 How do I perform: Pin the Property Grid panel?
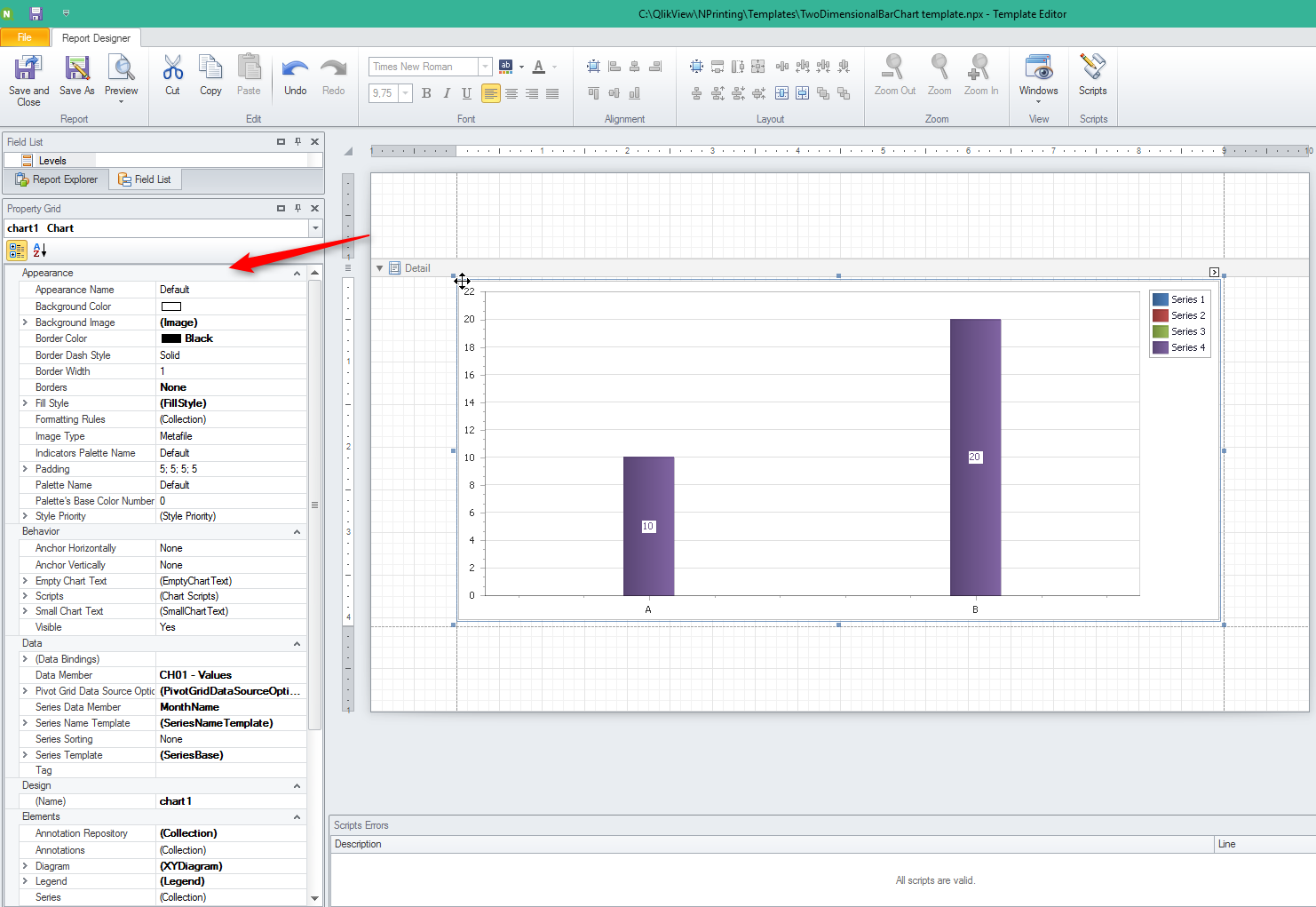point(298,208)
